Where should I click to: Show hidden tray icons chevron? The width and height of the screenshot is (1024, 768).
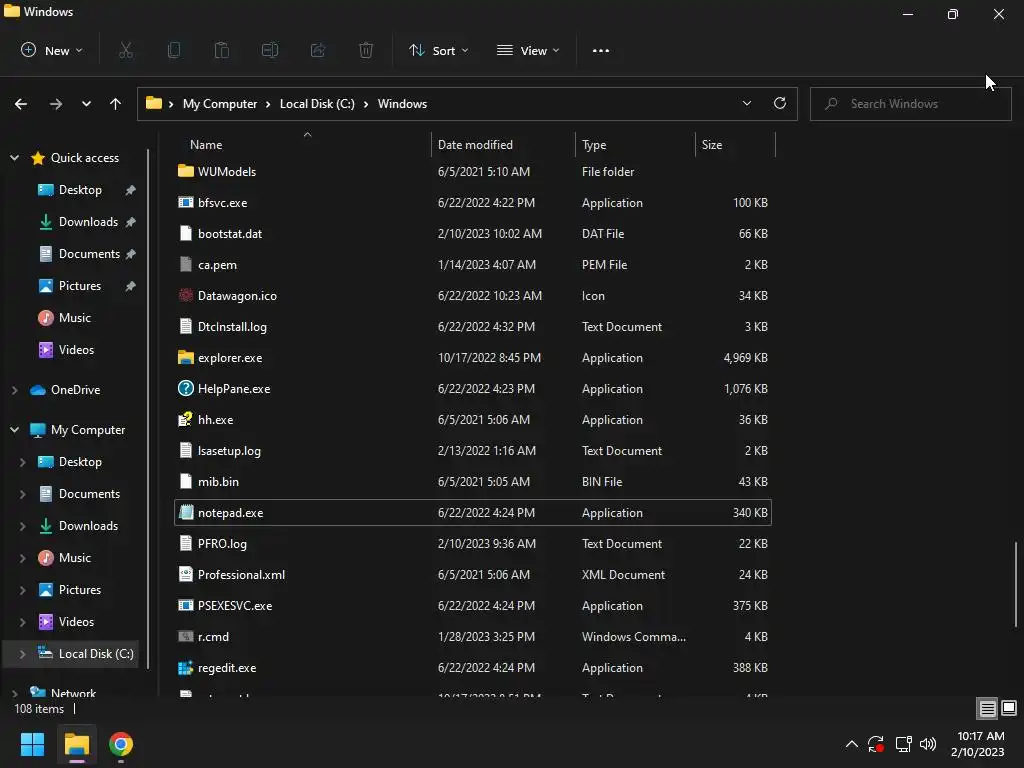(x=852, y=744)
